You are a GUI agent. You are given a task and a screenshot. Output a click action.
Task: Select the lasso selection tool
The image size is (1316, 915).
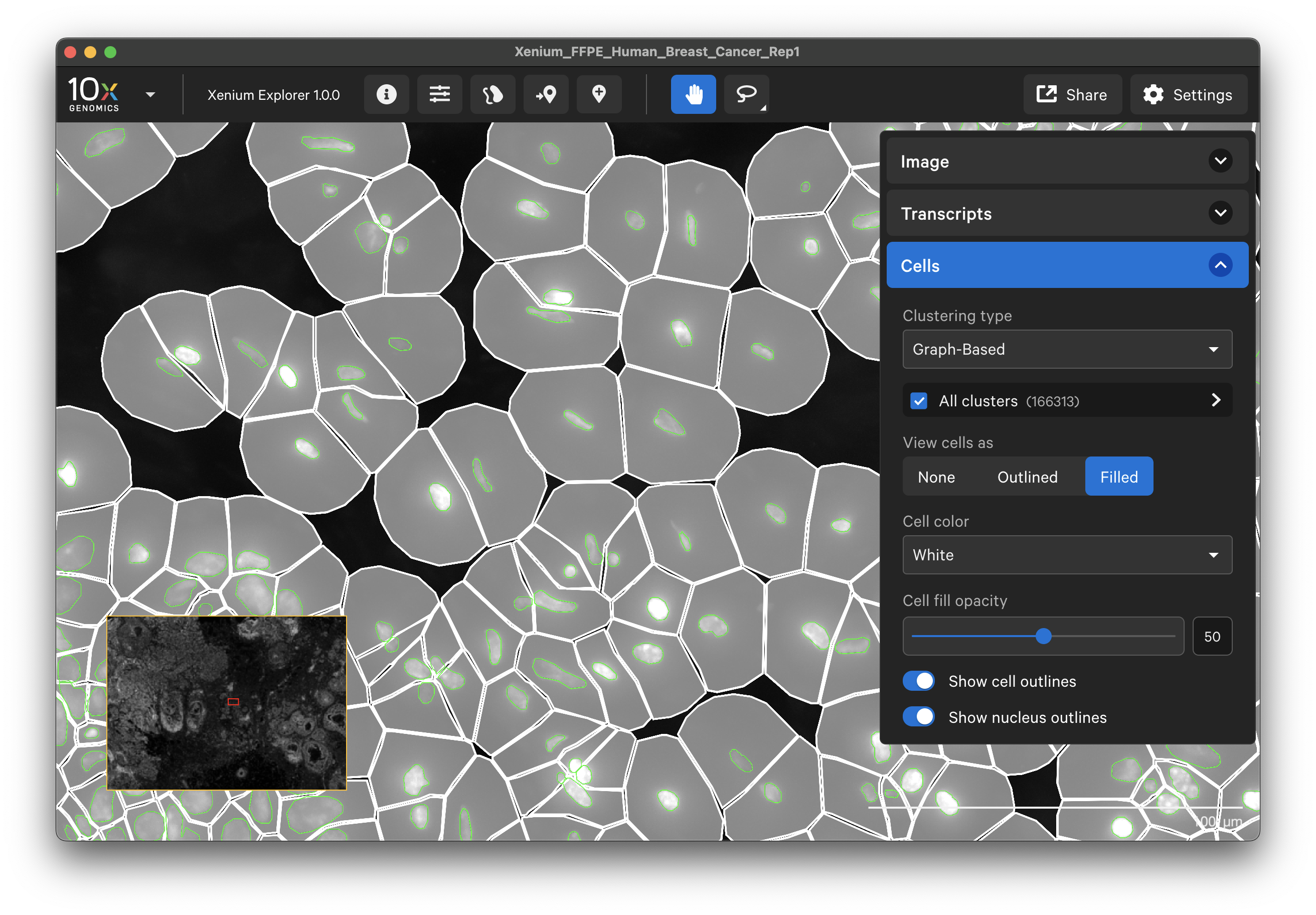746,94
